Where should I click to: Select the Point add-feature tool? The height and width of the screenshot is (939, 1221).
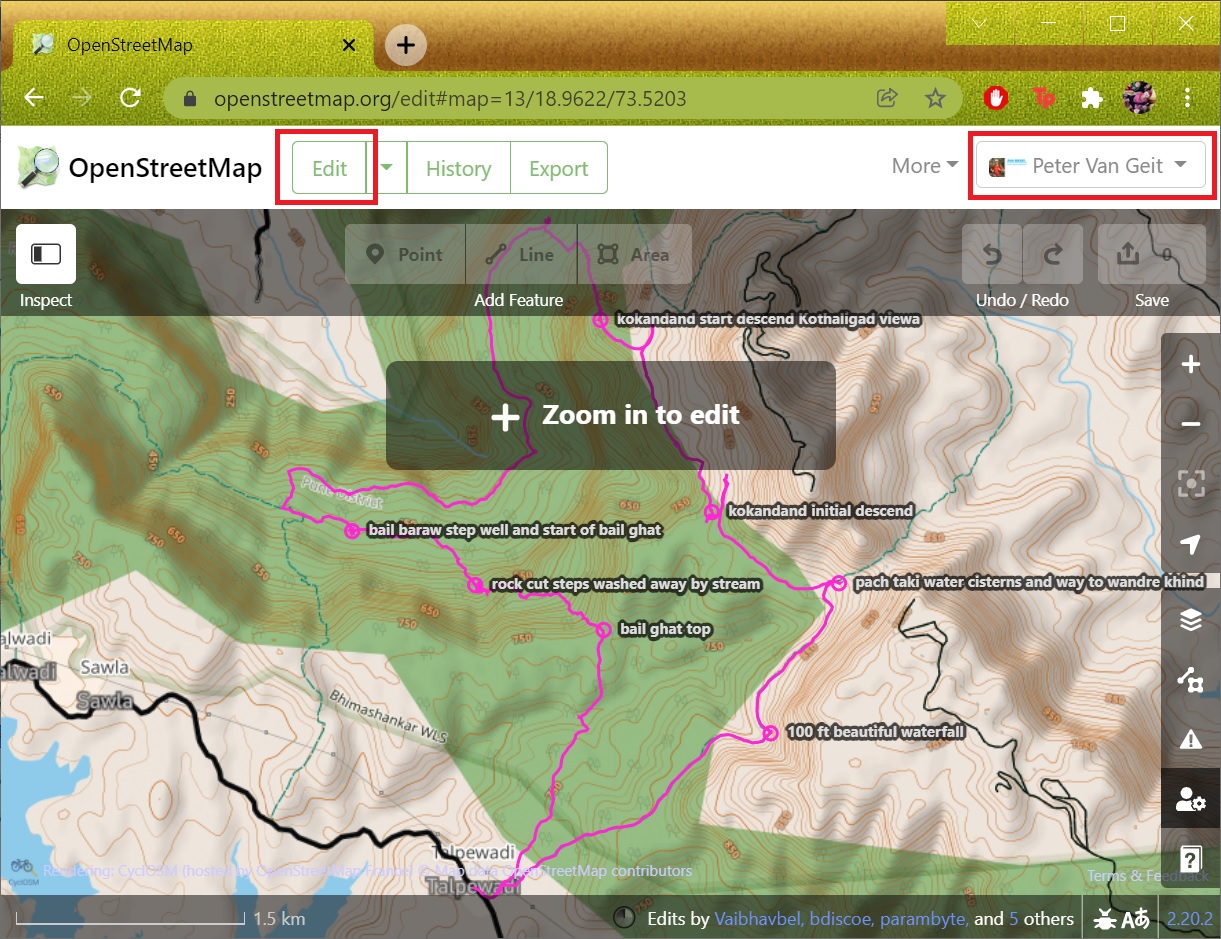tap(405, 255)
